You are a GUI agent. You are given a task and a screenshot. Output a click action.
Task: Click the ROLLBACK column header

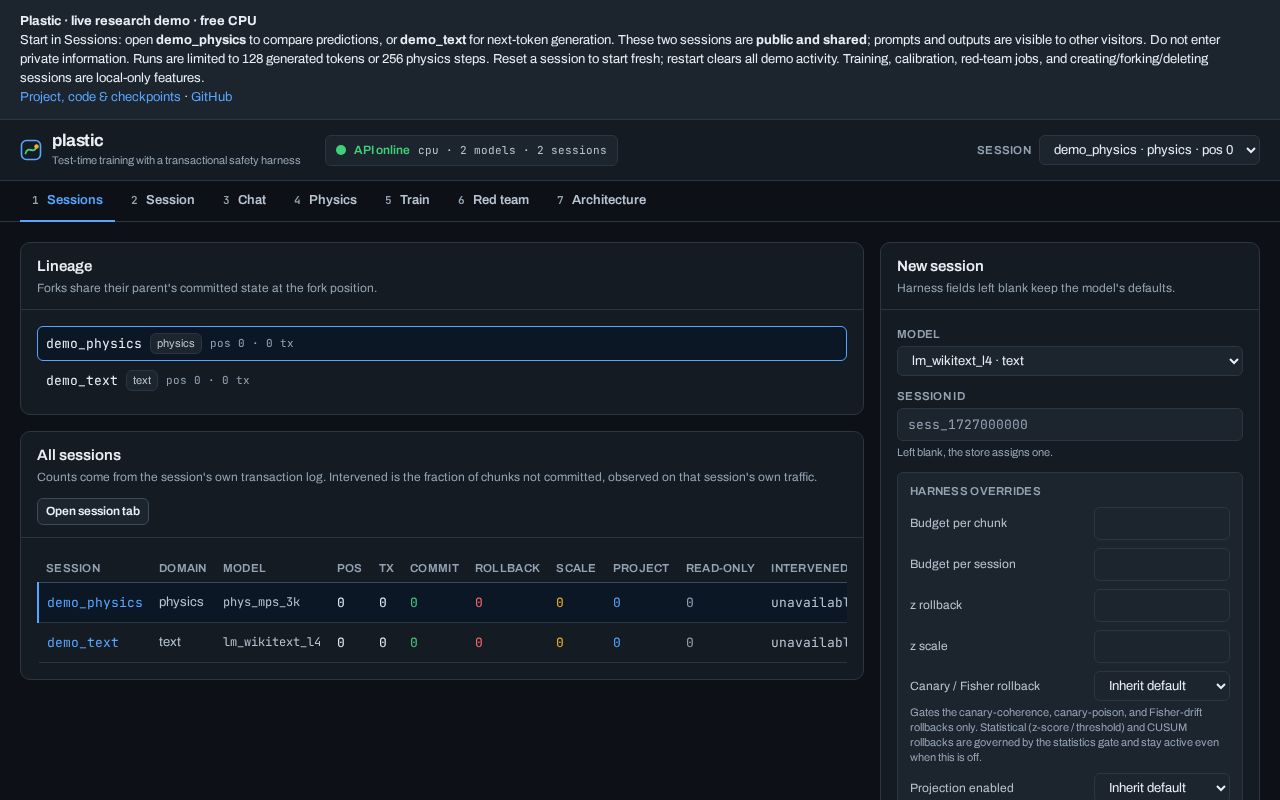pyautogui.click(x=507, y=568)
